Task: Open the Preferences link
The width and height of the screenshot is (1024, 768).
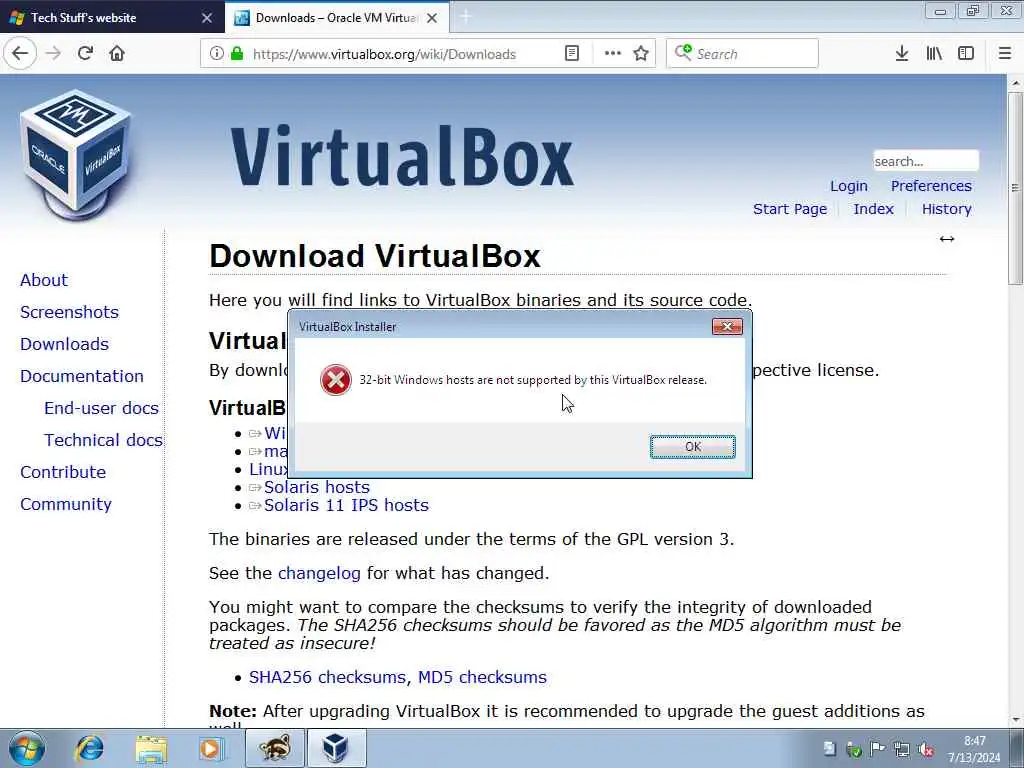Action: point(931,186)
